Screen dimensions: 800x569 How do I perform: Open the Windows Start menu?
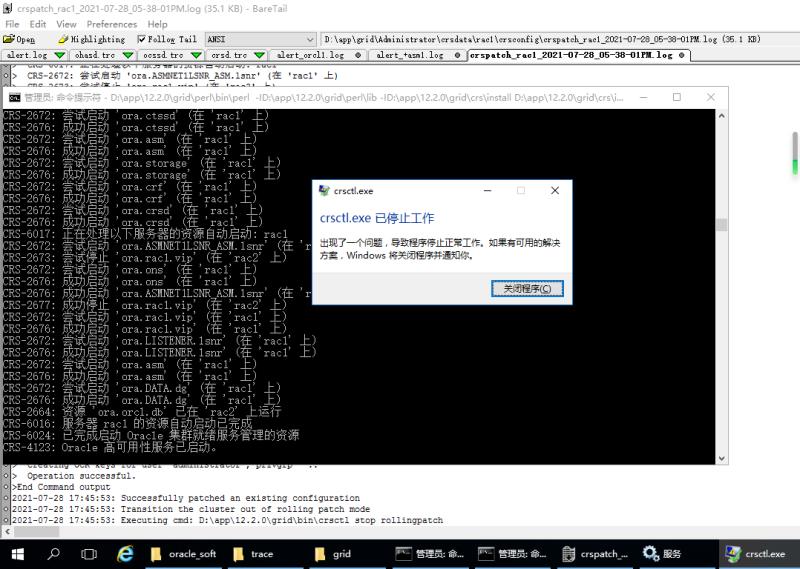[17, 554]
